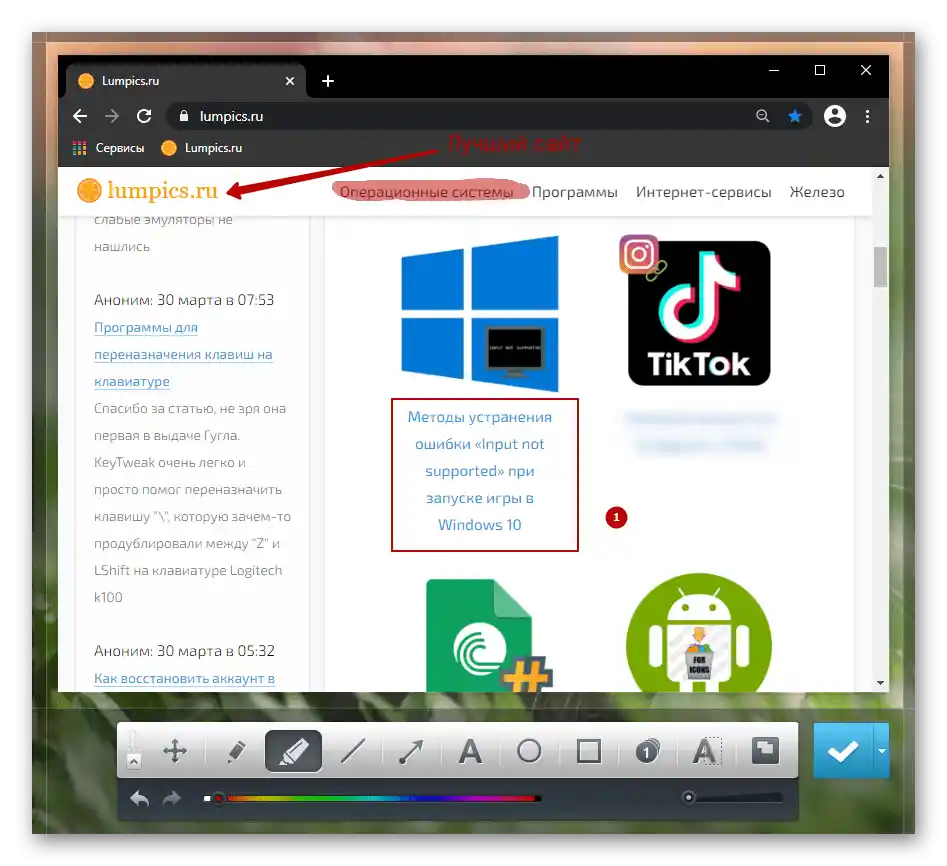
Task: Select the text with dashed border tool
Action: coord(705,751)
